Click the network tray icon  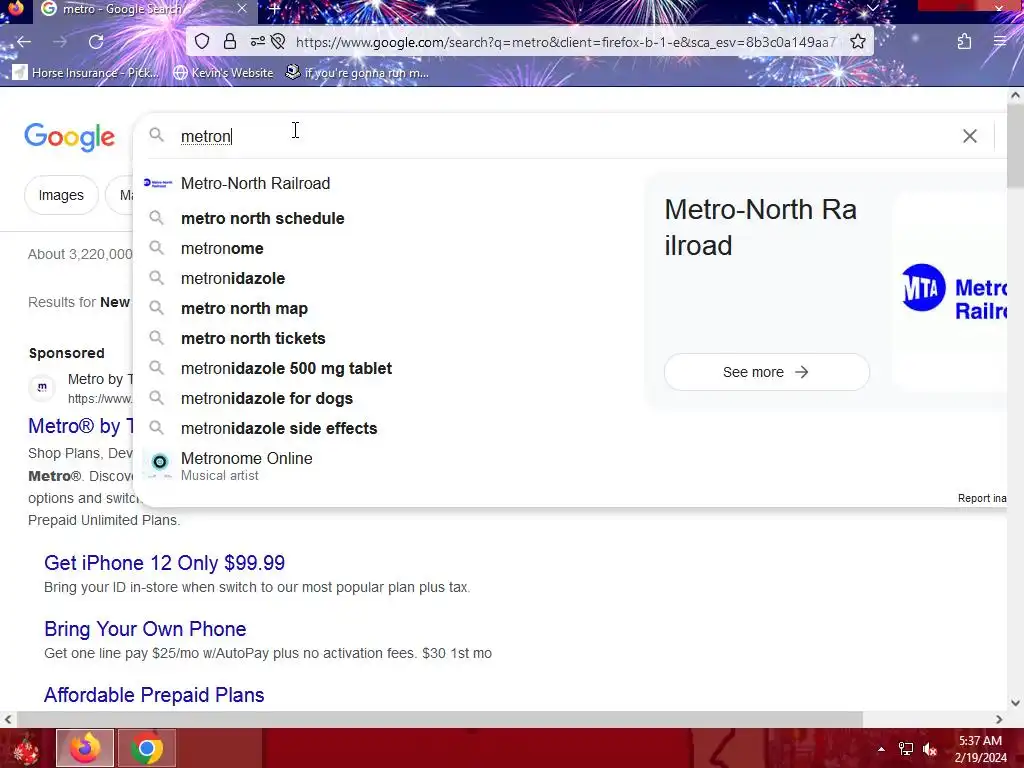click(x=906, y=749)
